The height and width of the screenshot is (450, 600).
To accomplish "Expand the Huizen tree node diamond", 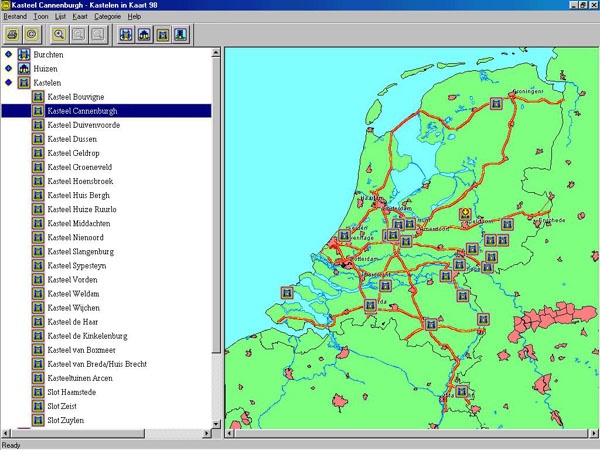I will (9, 68).
